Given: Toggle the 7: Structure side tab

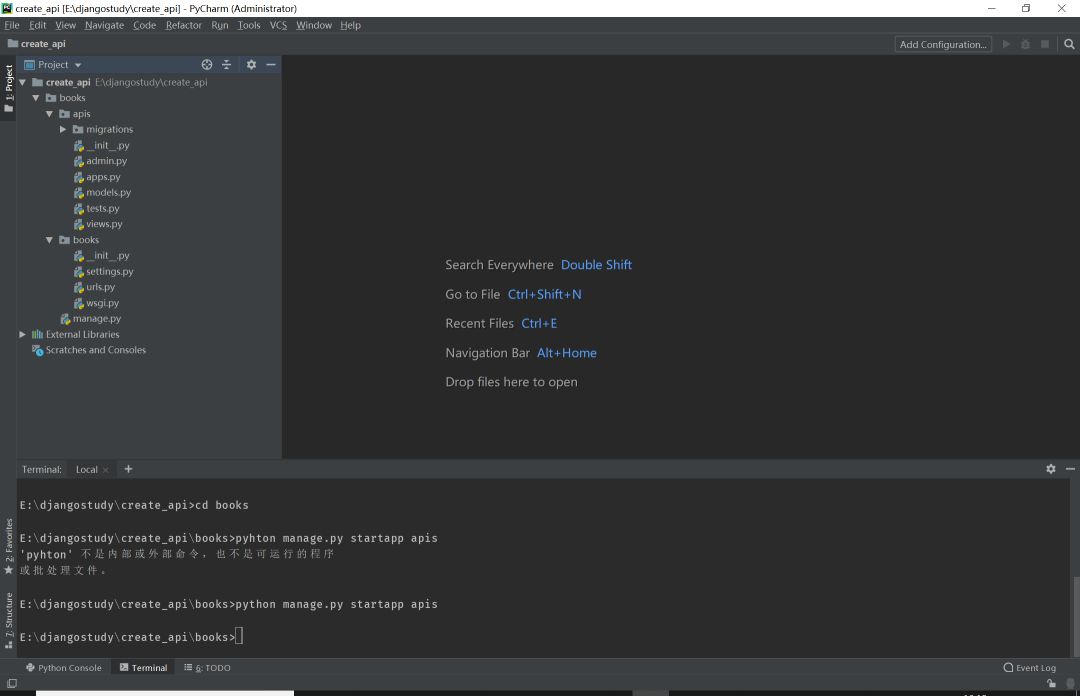Looking at the screenshot, I should tap(8, 620).
